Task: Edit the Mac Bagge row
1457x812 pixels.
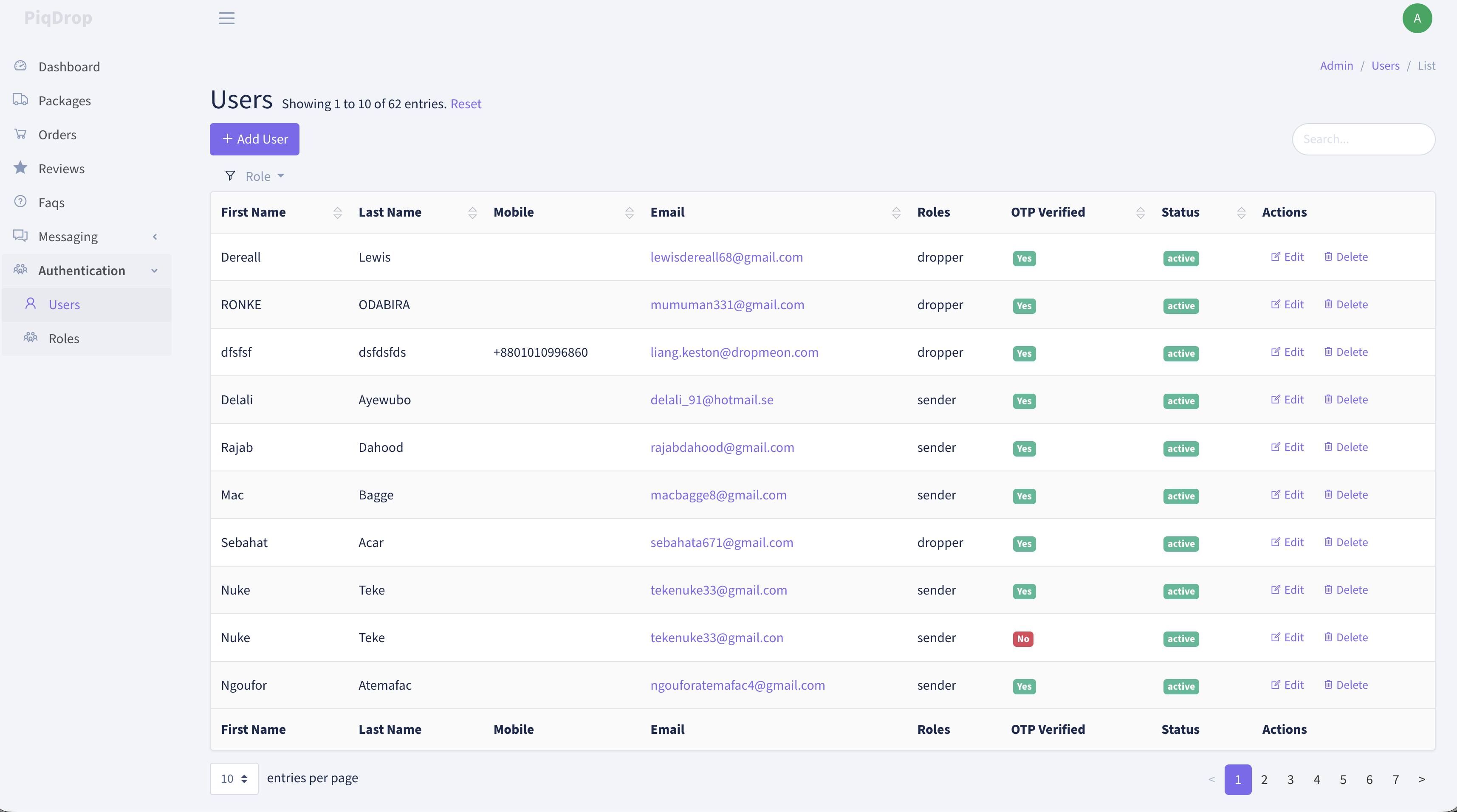Action: (x=1288, y=494)
